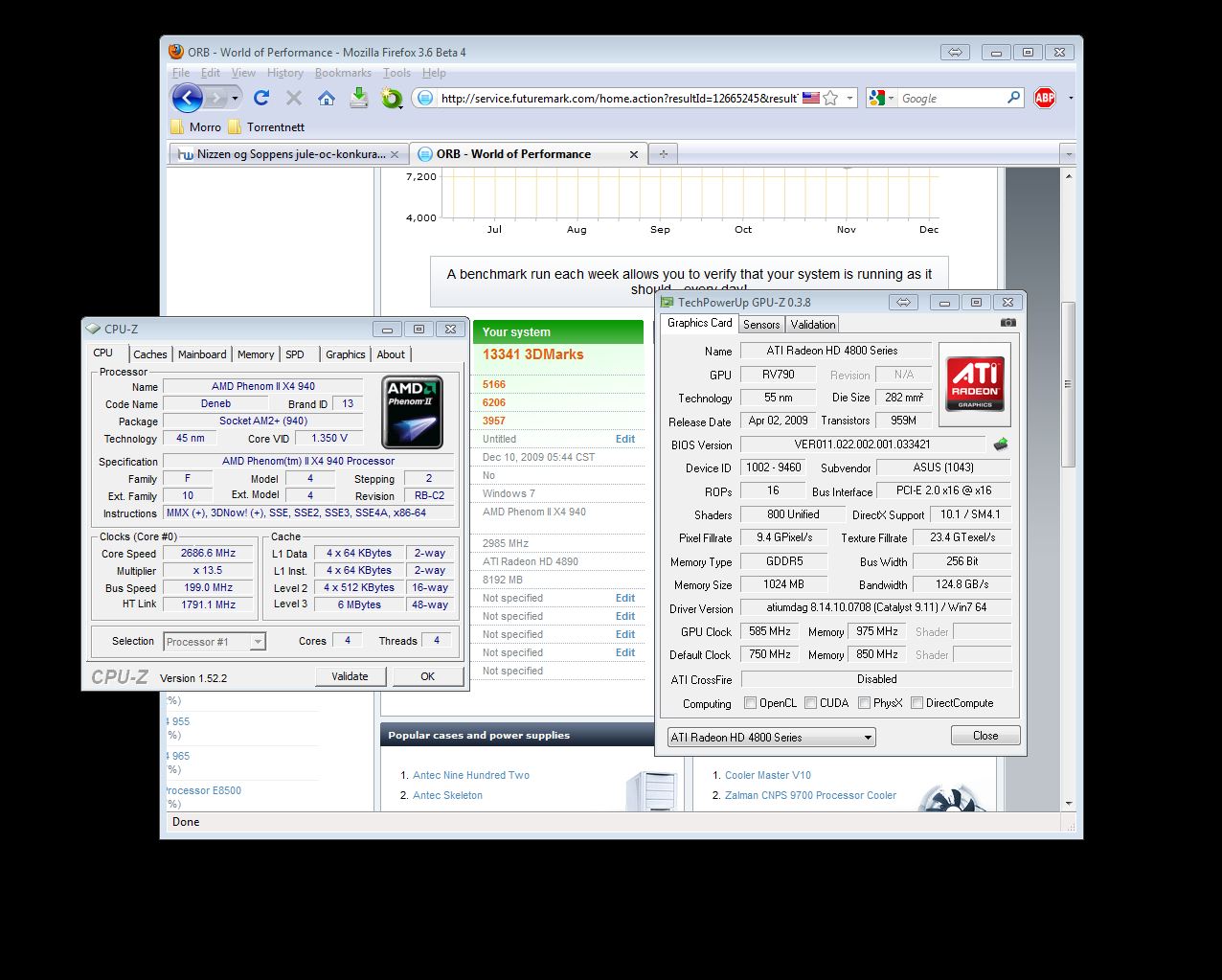Switch to CPU-Z Caches tab
This screenshot has width=1222, height=980.
pos(150,354)
